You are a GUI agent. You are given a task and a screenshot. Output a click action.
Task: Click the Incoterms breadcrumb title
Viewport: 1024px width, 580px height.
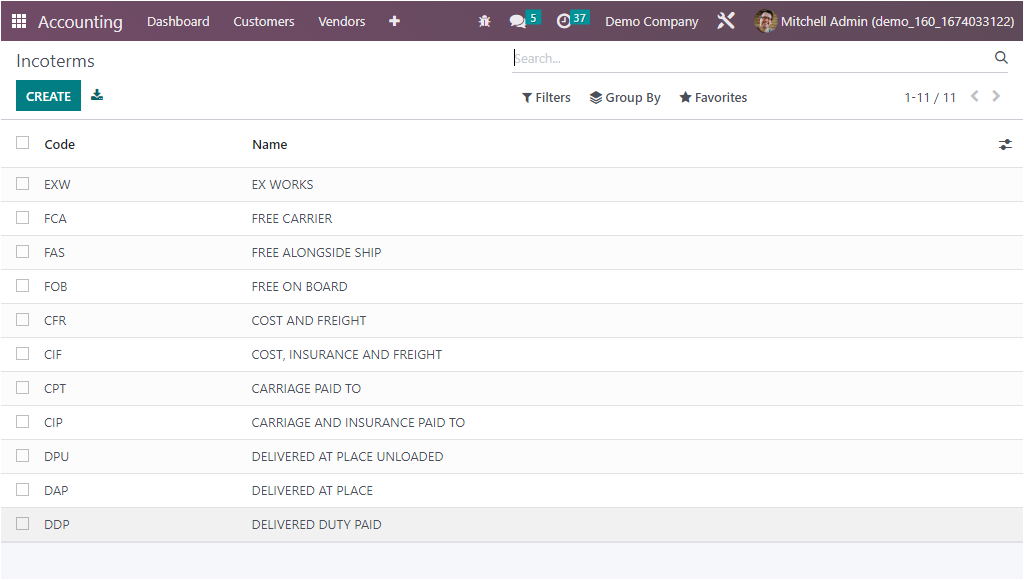coord(56,61)
